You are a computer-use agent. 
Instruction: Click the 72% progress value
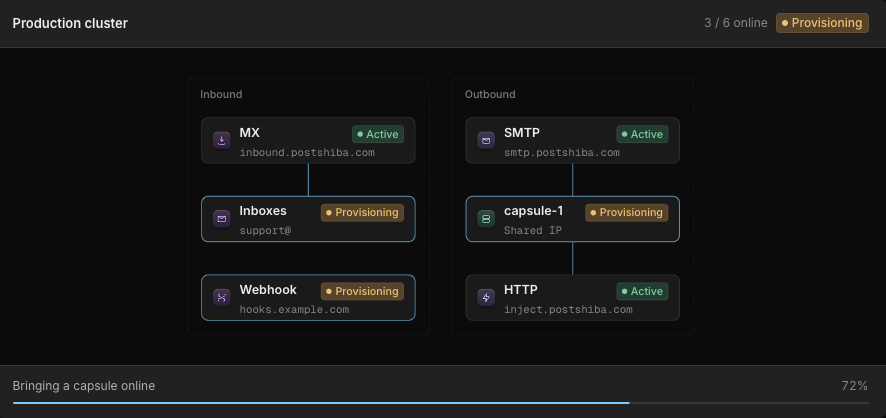[855, 386]
